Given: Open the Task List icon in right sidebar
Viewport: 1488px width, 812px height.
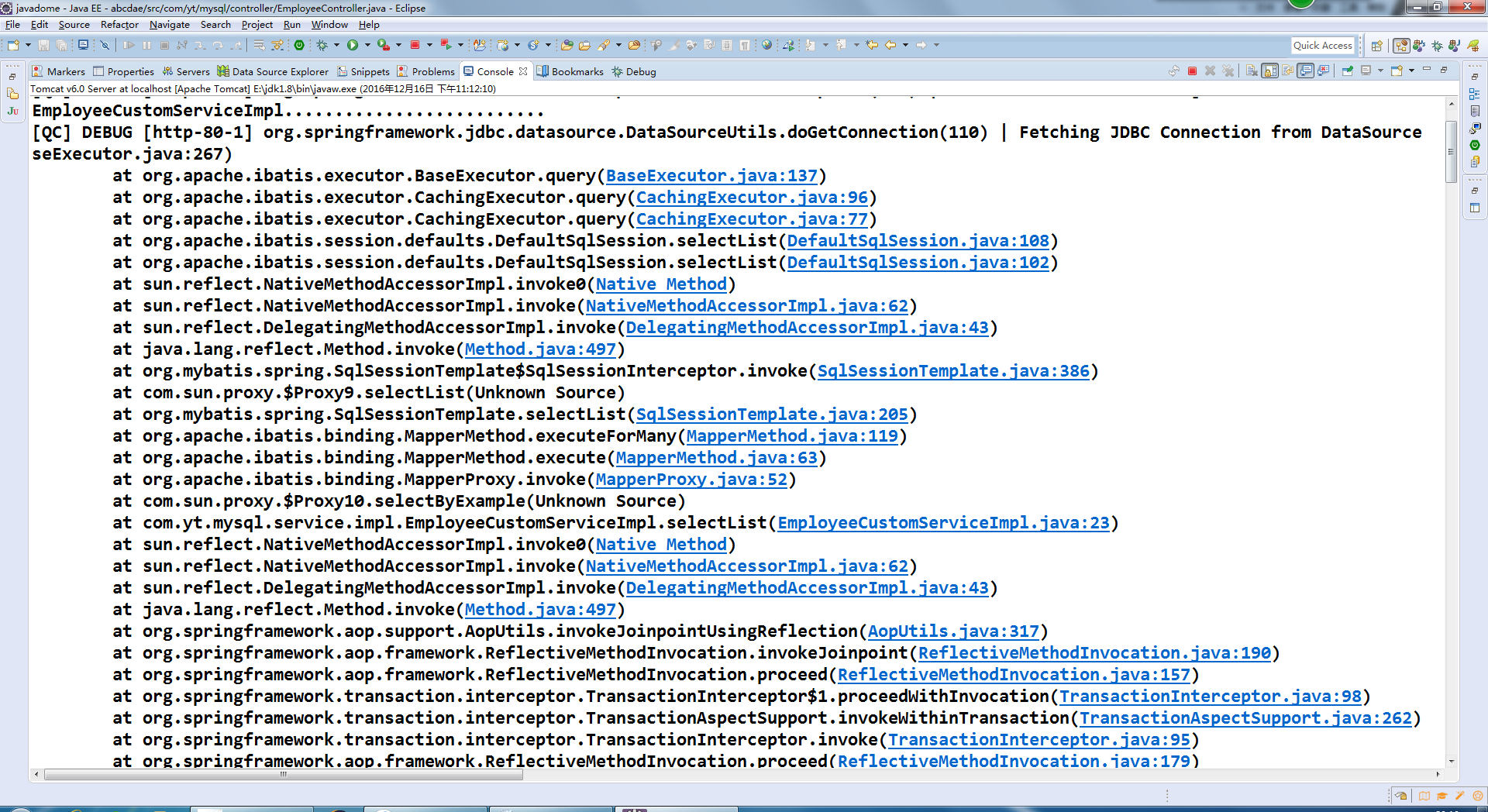Looking at the screenshot, I should (x=1474, y=111).
